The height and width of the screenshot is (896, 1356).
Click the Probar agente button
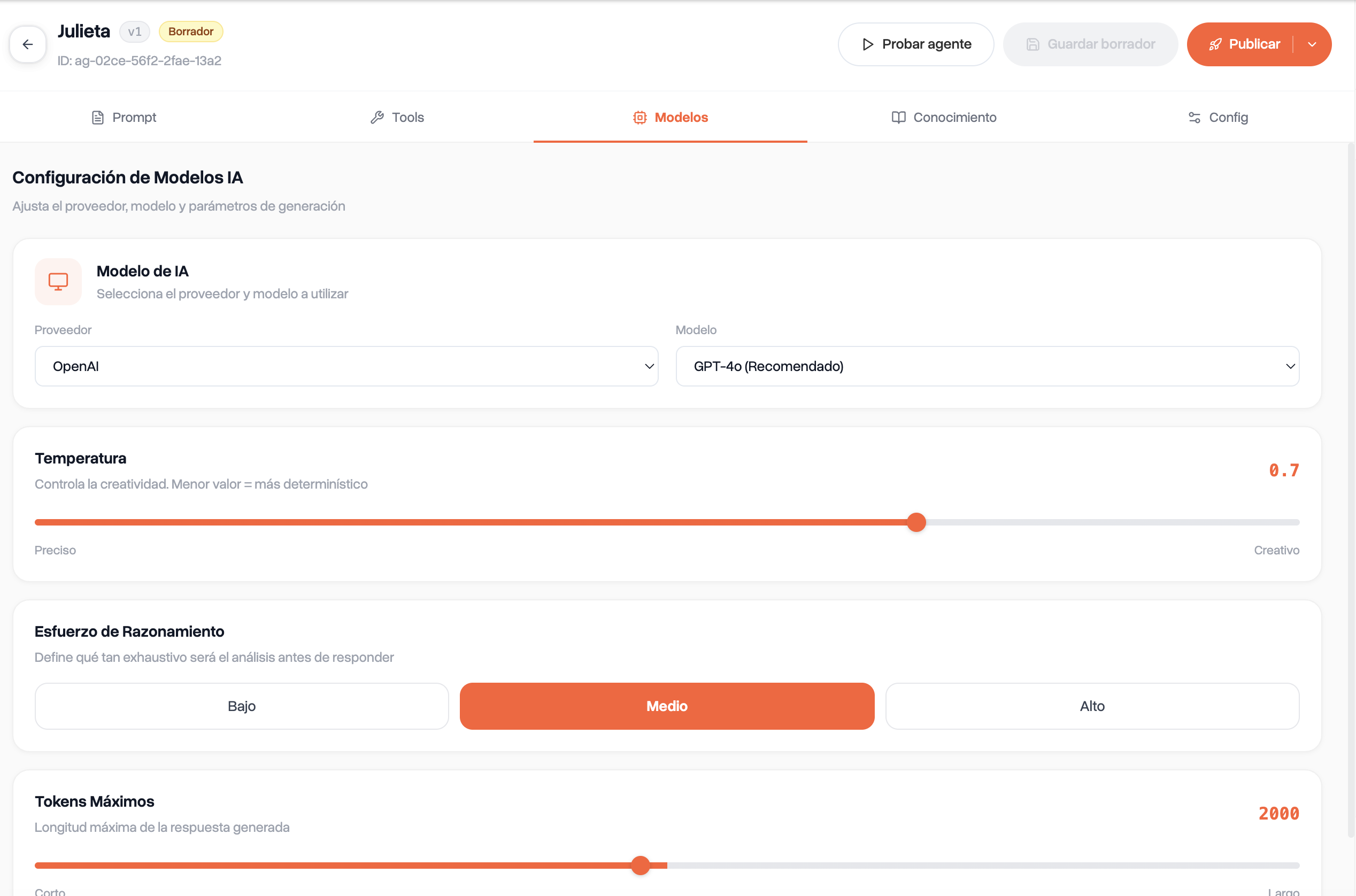point(916,44)
